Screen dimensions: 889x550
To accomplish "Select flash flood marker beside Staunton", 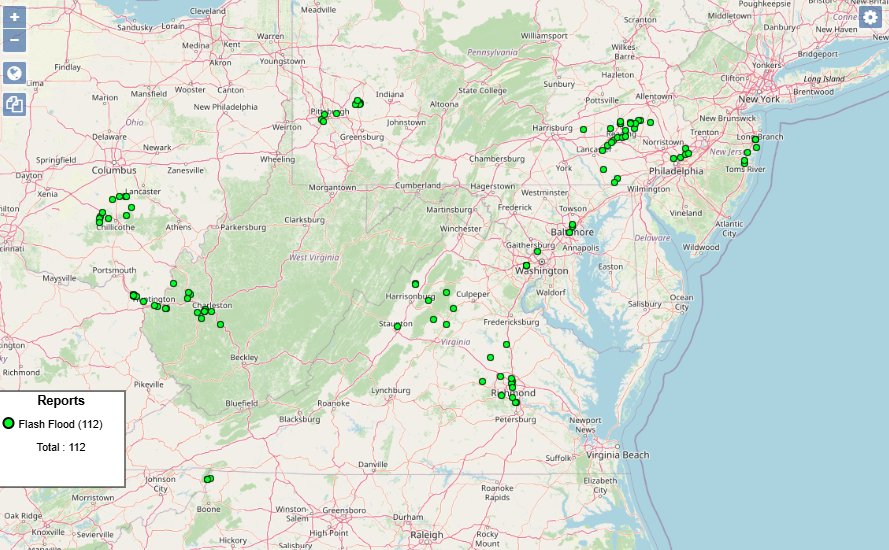I will (x=397, y=326).
